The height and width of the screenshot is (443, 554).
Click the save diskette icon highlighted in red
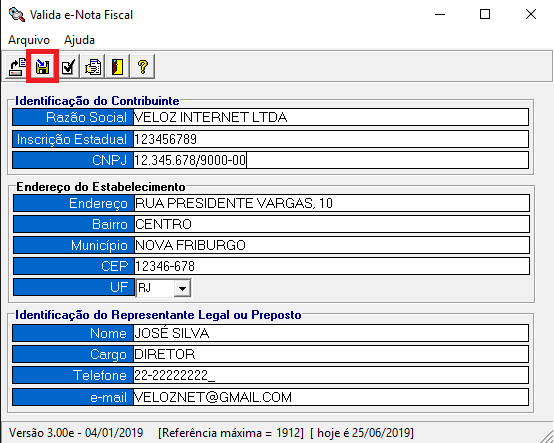click(42, 66)
